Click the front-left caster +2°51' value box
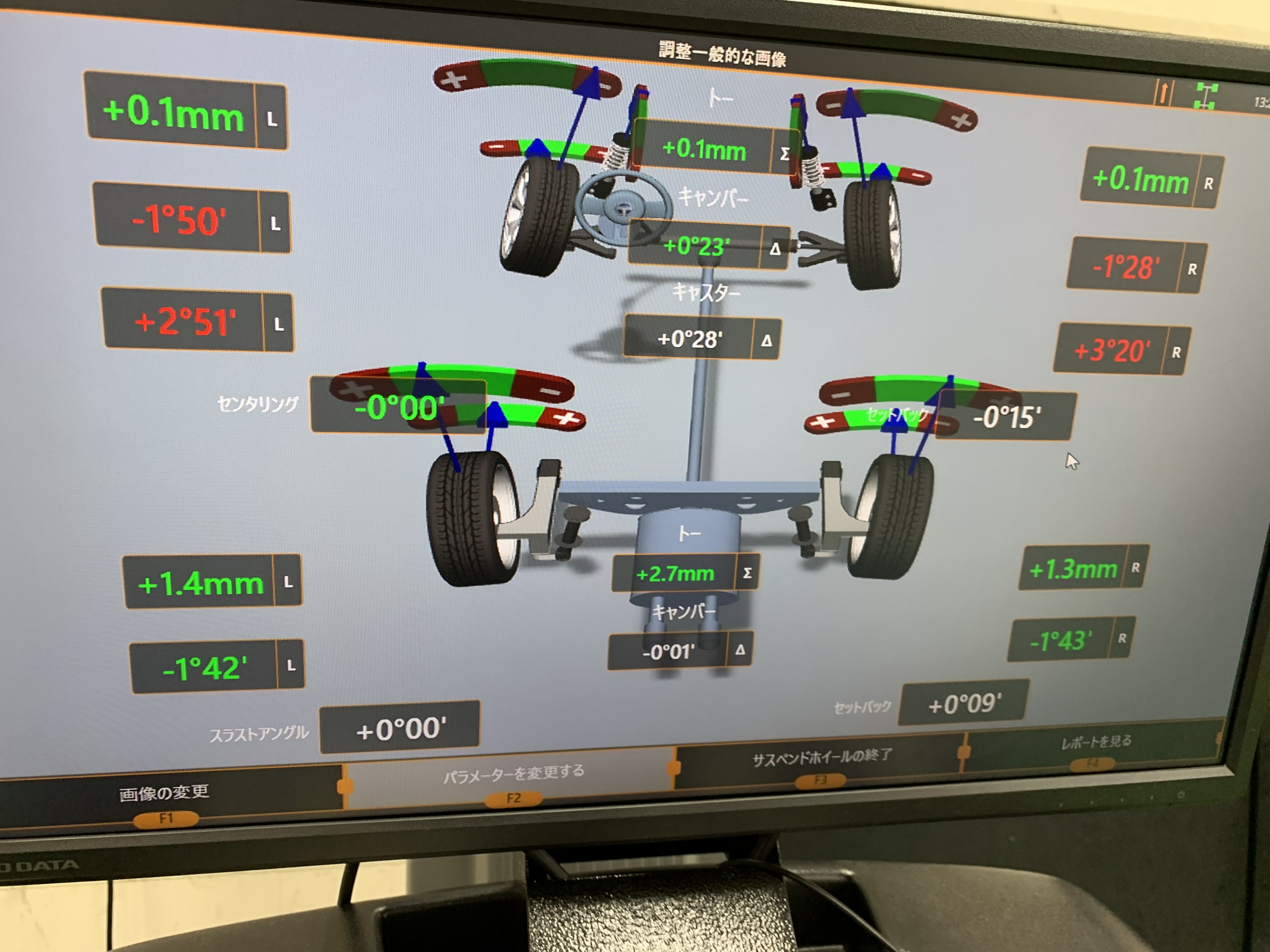Screen dimensions: 1270x952 click(x=185, y=321)
